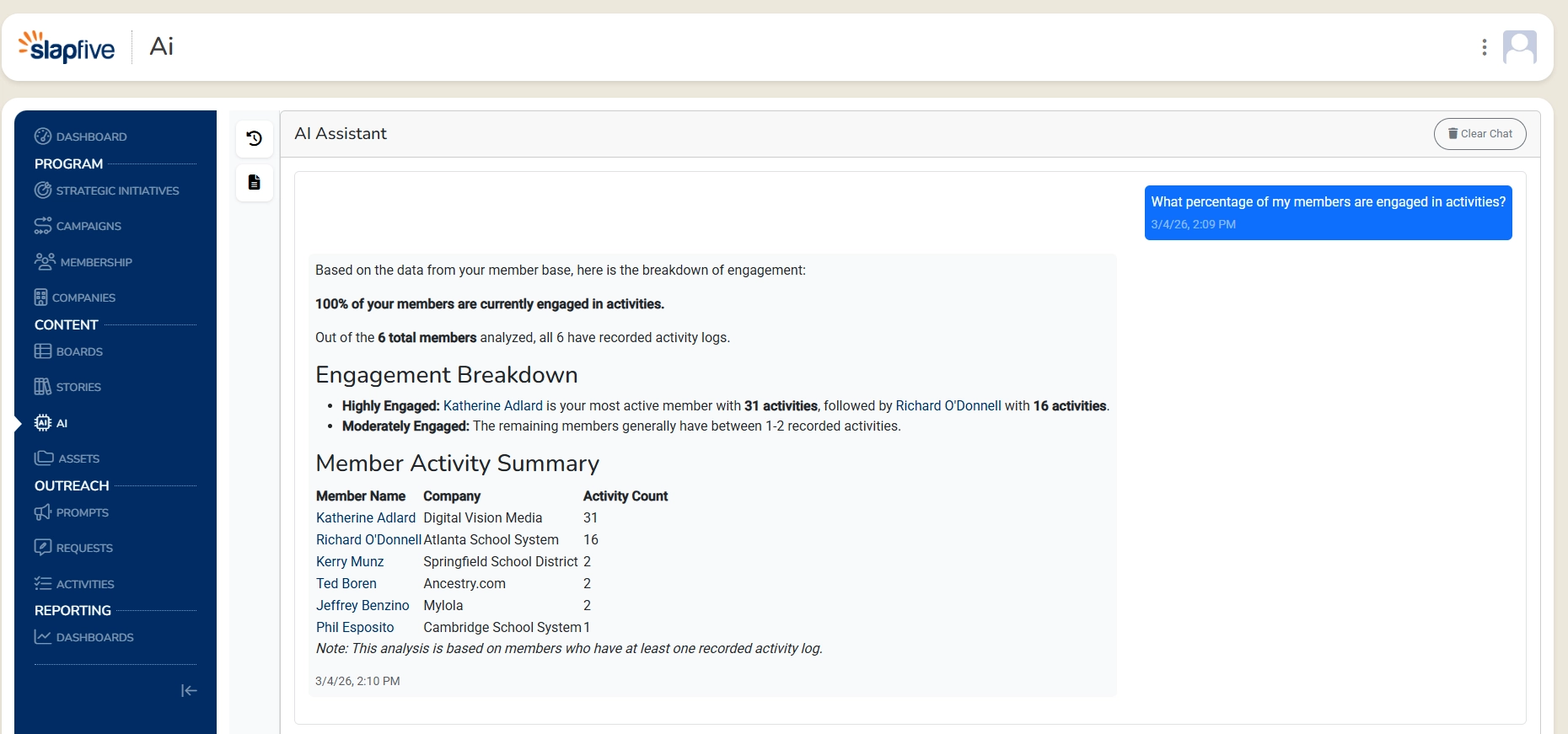Open the three-dot options menu
The image size is (1568, 734).
tap(1484, 47)
